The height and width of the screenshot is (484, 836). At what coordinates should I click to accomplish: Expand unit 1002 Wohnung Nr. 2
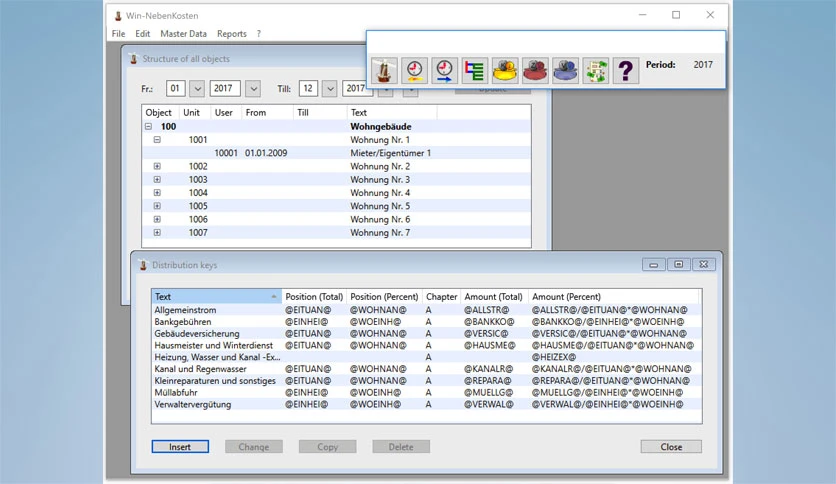[x=157, y=166]
